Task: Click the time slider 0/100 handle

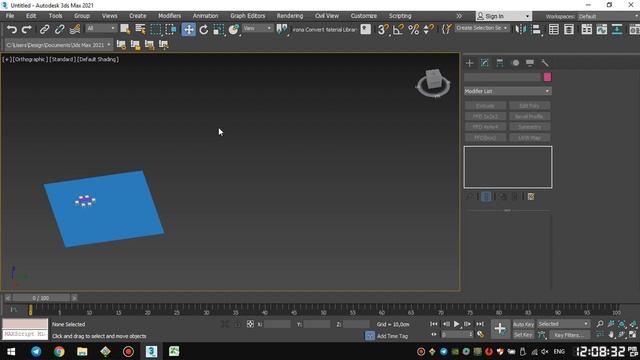Action: (x=40, y=298)
